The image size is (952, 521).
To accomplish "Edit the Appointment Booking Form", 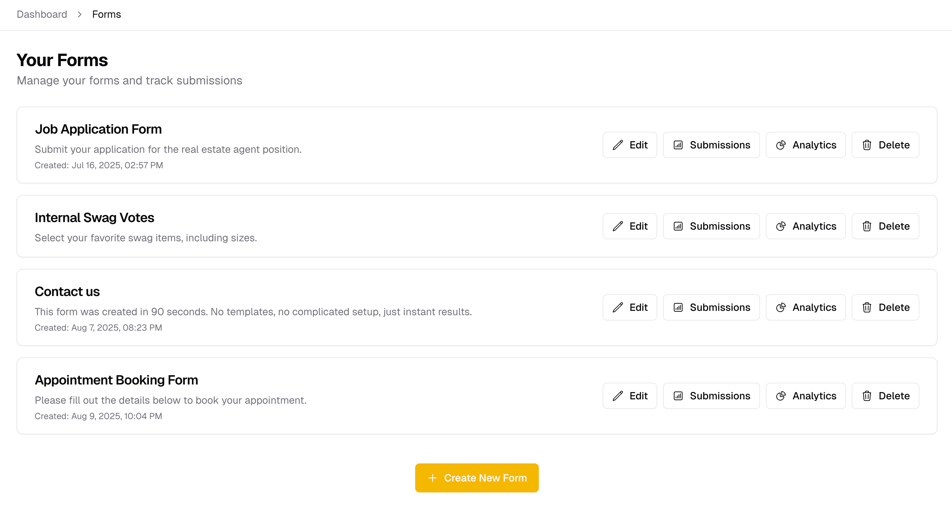I will pyautogui.click(x=630, y=396).
